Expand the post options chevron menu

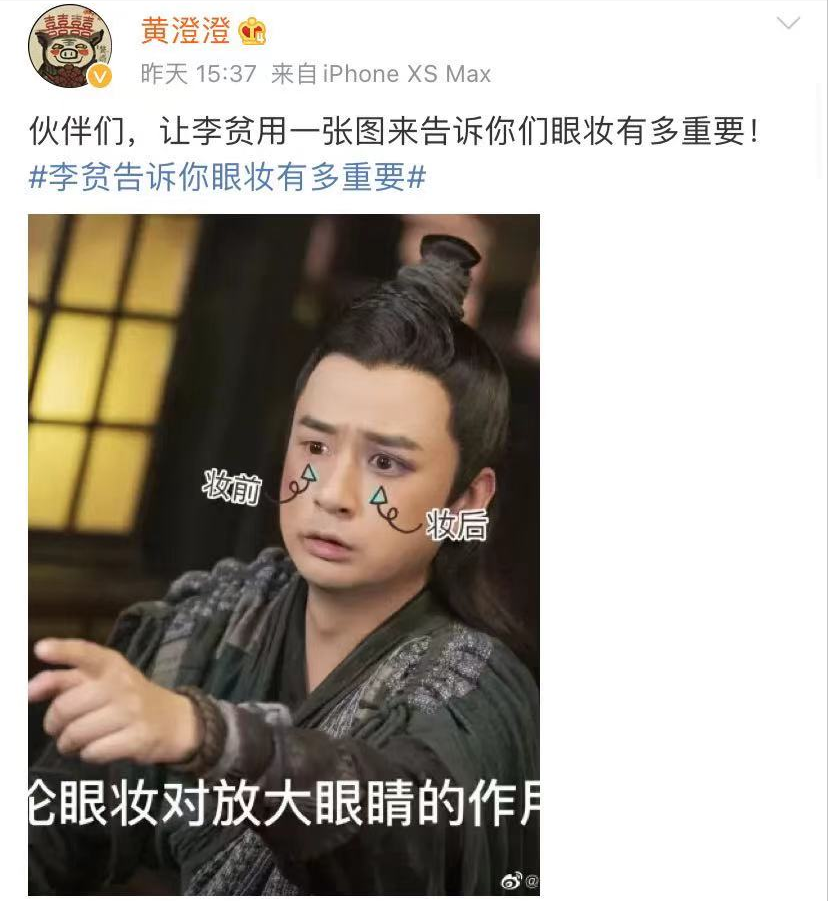(x=788, y=23)
